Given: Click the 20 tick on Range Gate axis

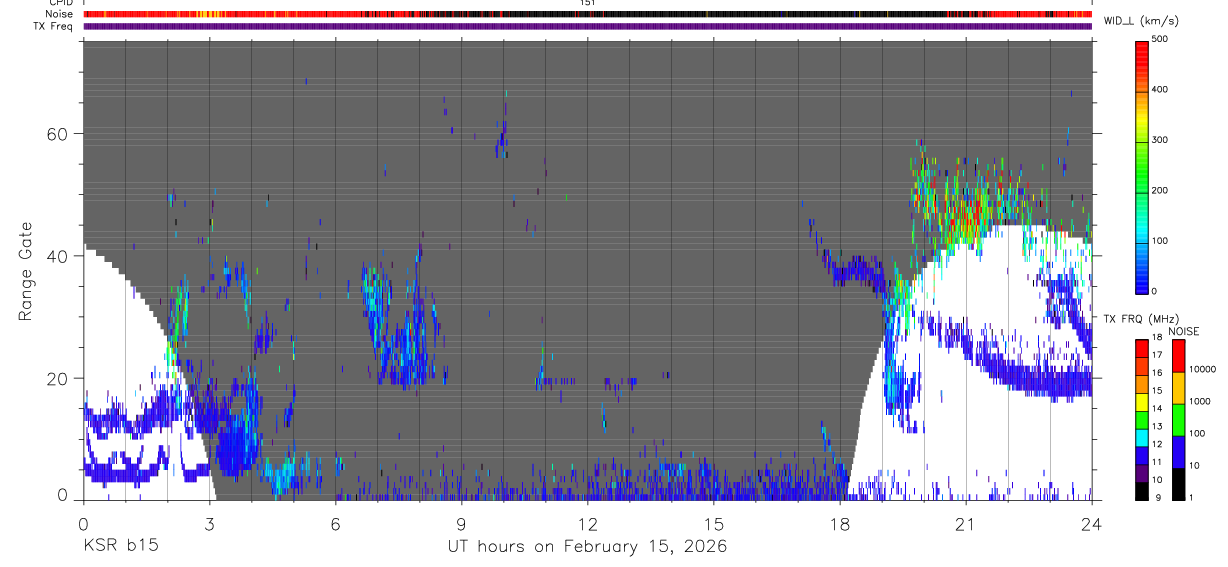Looking at the screenshot, I should point(59,378).
